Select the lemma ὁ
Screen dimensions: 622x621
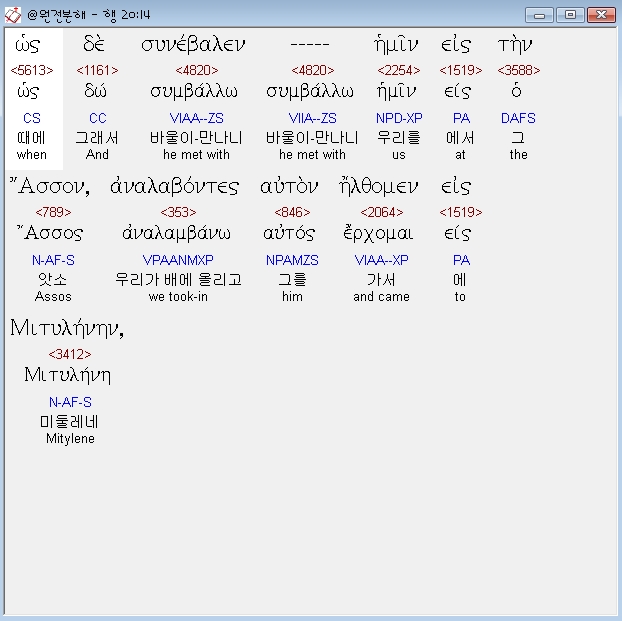point(516,91)
